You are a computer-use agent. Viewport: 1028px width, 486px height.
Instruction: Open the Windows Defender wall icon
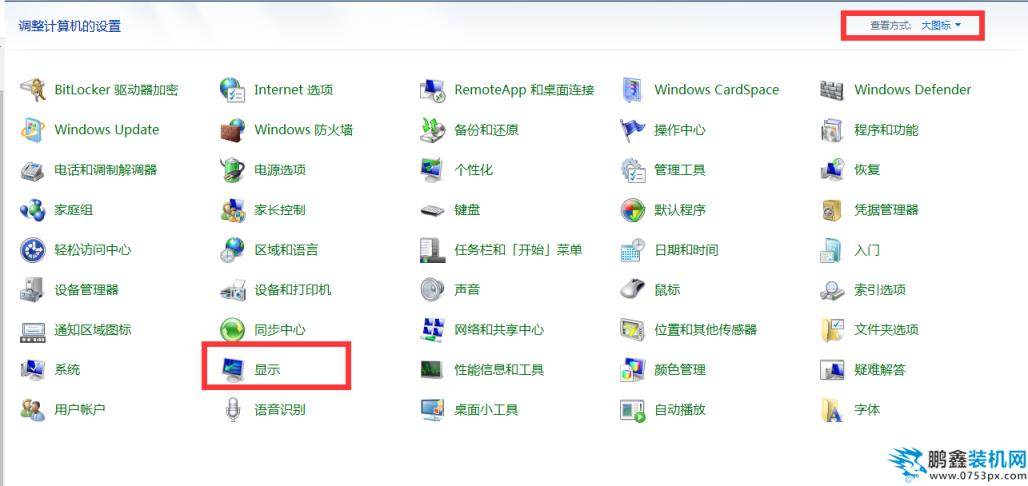tap(832, 89)
